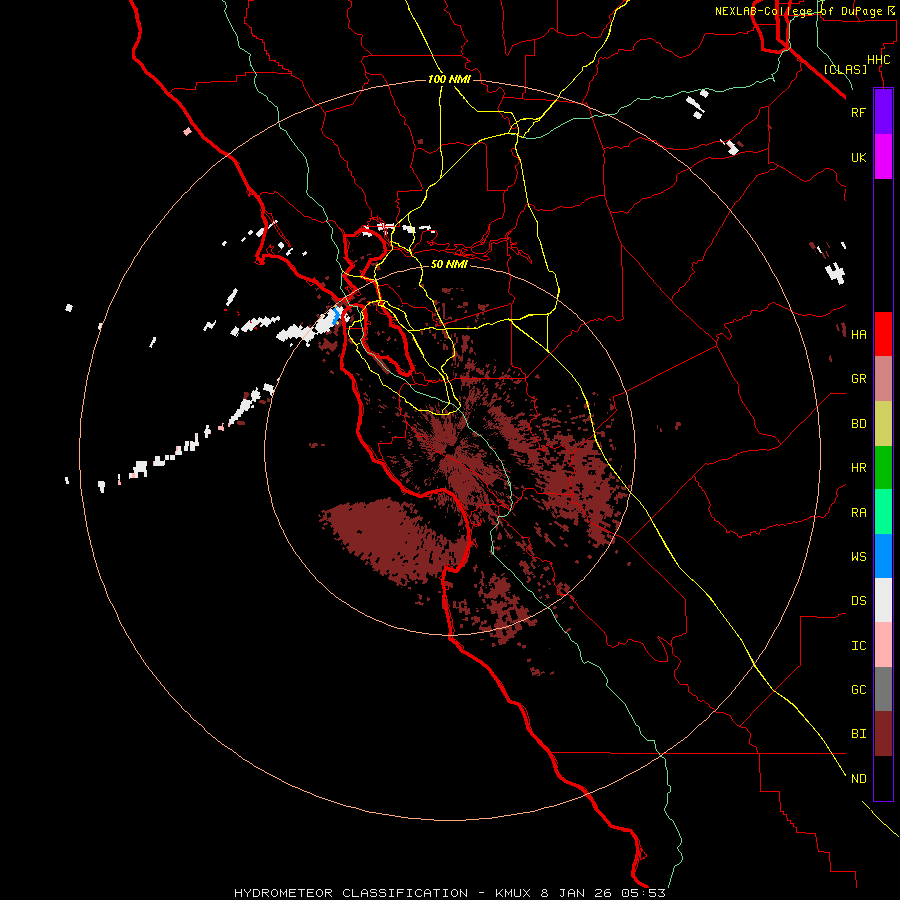The image size is (900, 900).
Task: Click the GC legend label
Action: (858, 689)
